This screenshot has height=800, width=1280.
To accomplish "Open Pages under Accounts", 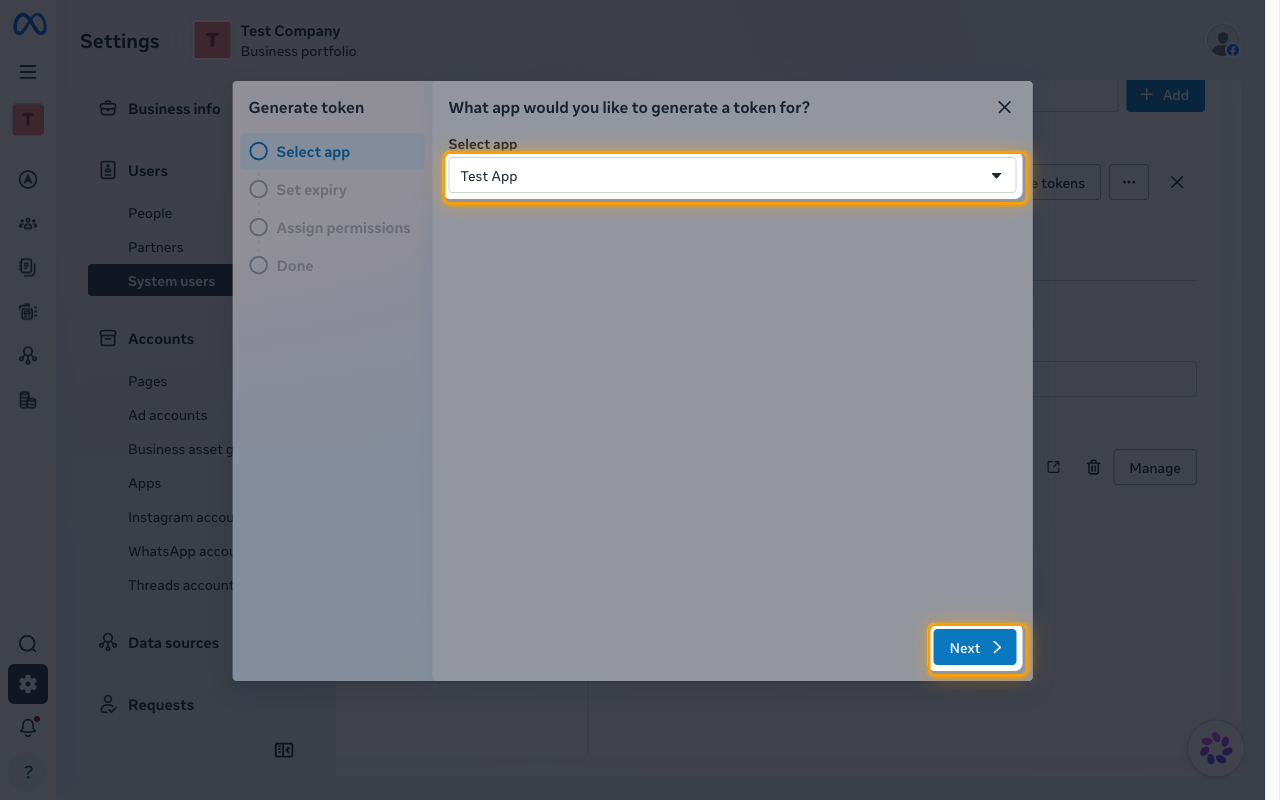I will point(147,381).
